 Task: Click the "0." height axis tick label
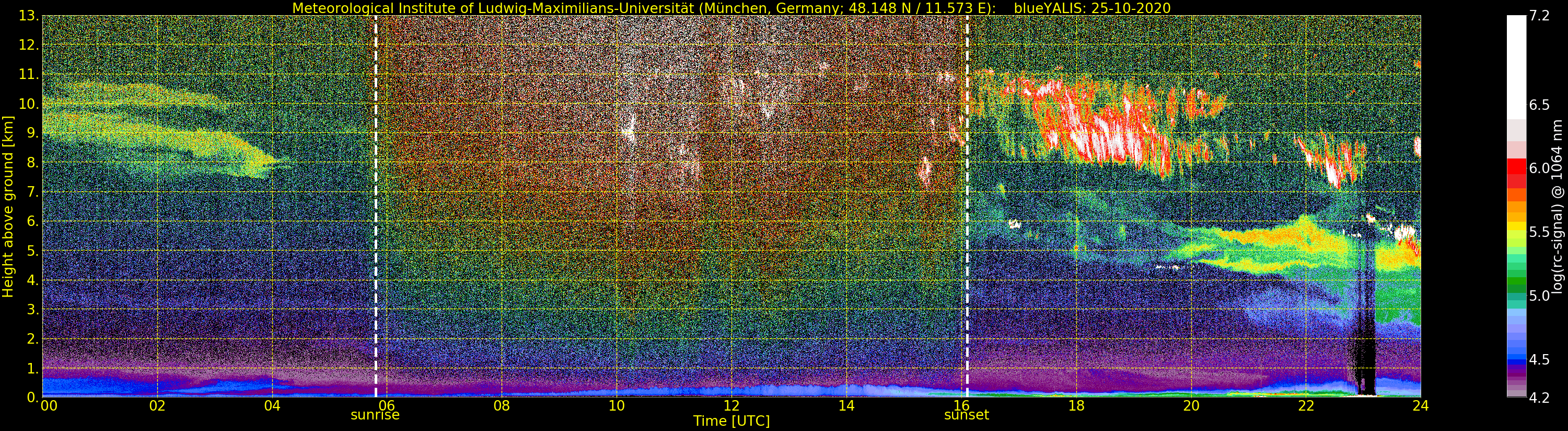[32, 398]
